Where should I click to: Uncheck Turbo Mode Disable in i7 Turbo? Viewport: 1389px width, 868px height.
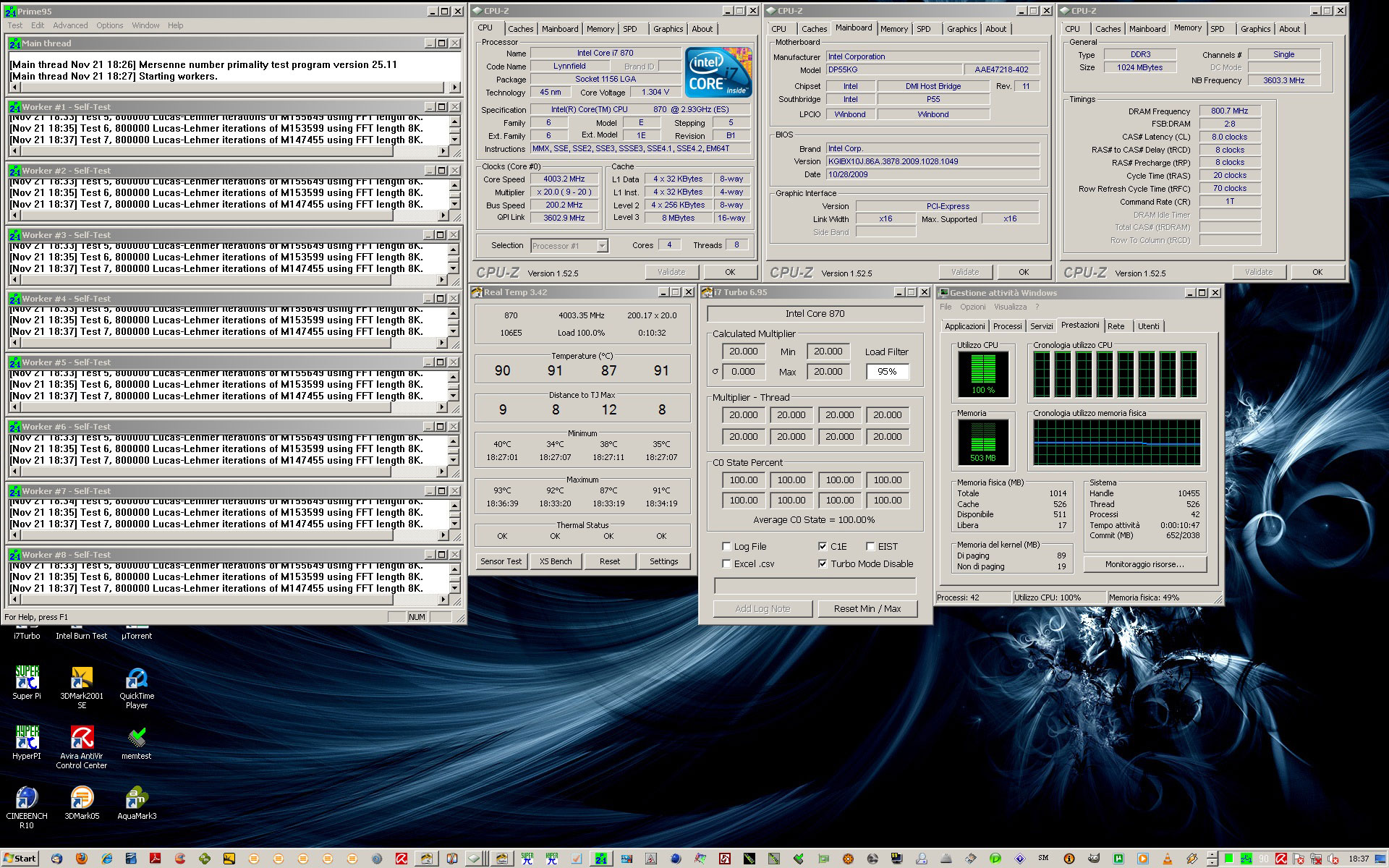tap(823, 564)
